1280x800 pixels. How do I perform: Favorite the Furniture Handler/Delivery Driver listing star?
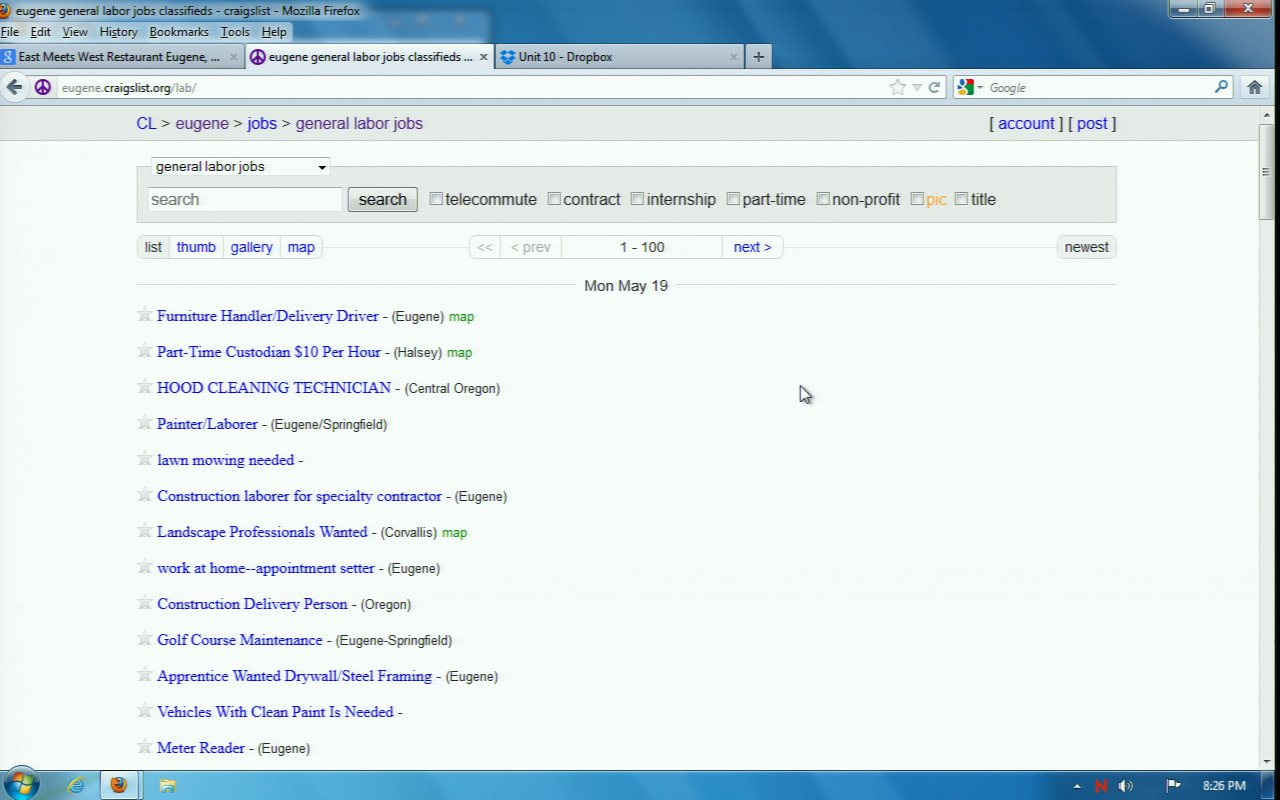click(145, 315)
